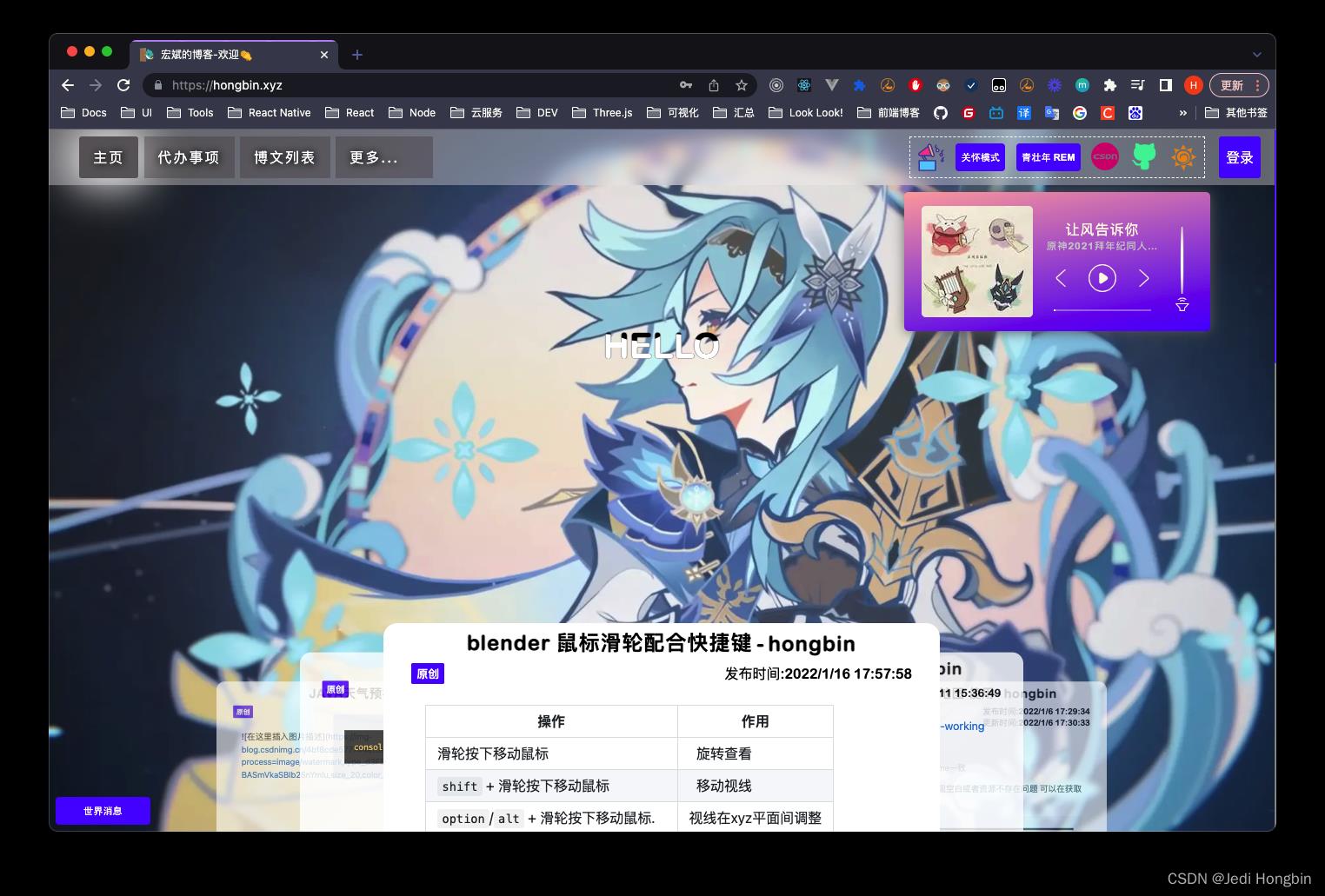Click the 原创 badge on blender article
The height and width of the screenshot is (896, 1325).
428,674
